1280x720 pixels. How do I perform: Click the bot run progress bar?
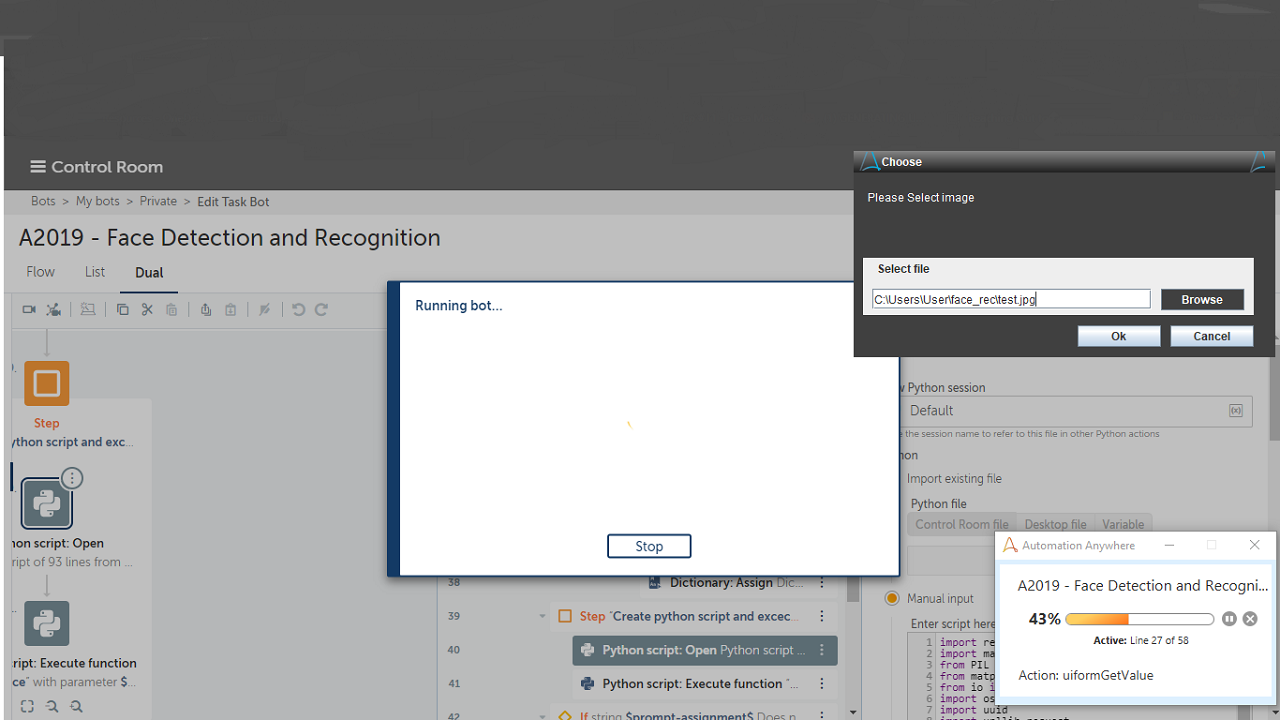coord(1140,619)
